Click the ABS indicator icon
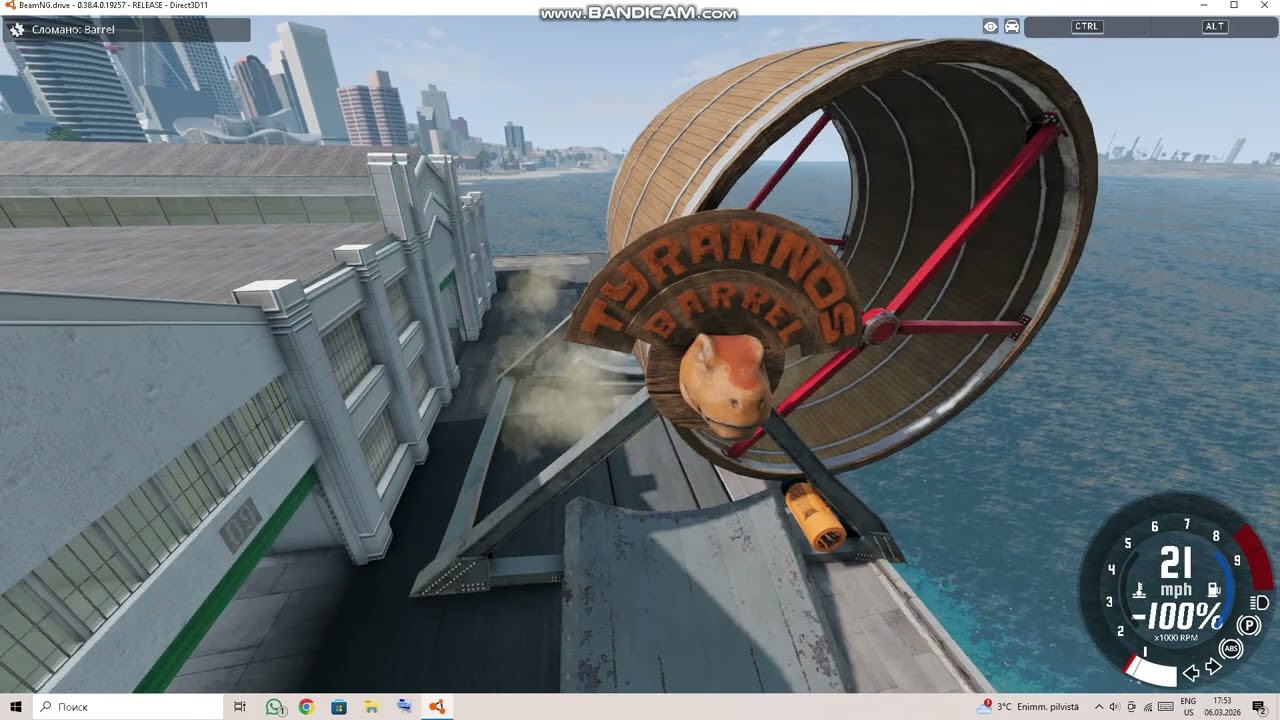 (1231, 649)
